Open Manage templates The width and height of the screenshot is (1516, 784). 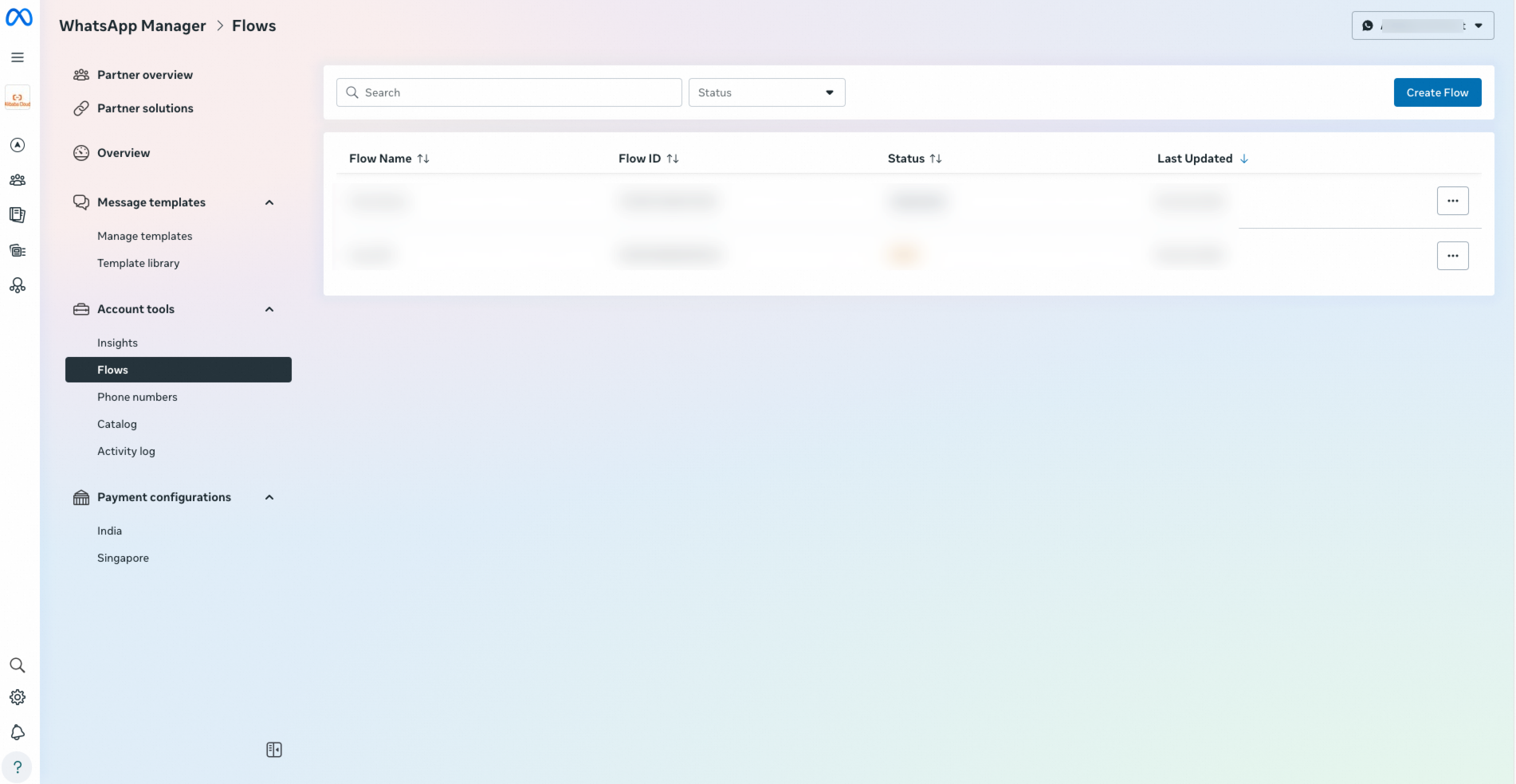(145, 236)
